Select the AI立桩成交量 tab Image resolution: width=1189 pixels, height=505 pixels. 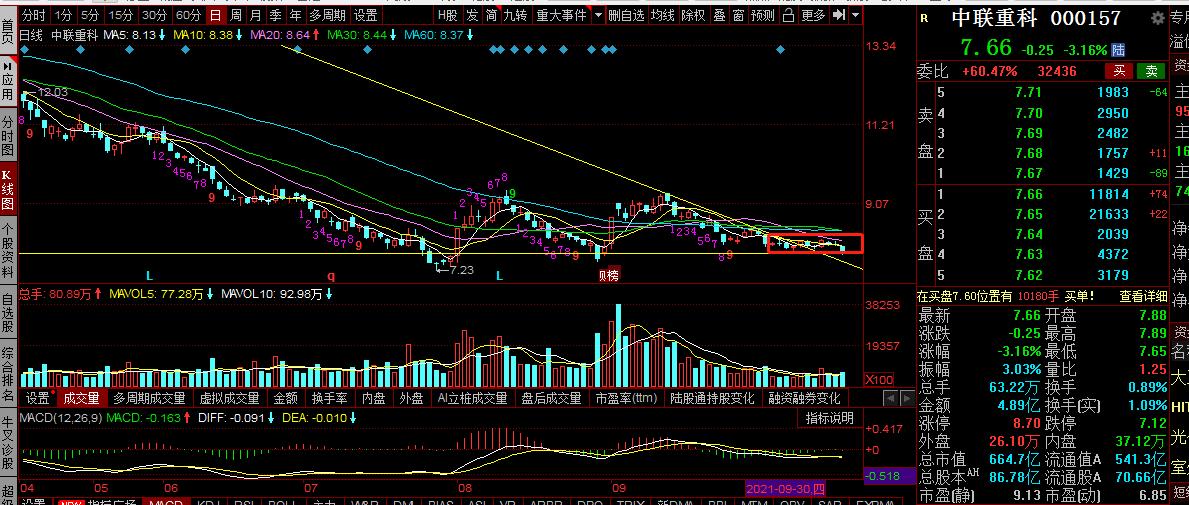pos(472,397)
